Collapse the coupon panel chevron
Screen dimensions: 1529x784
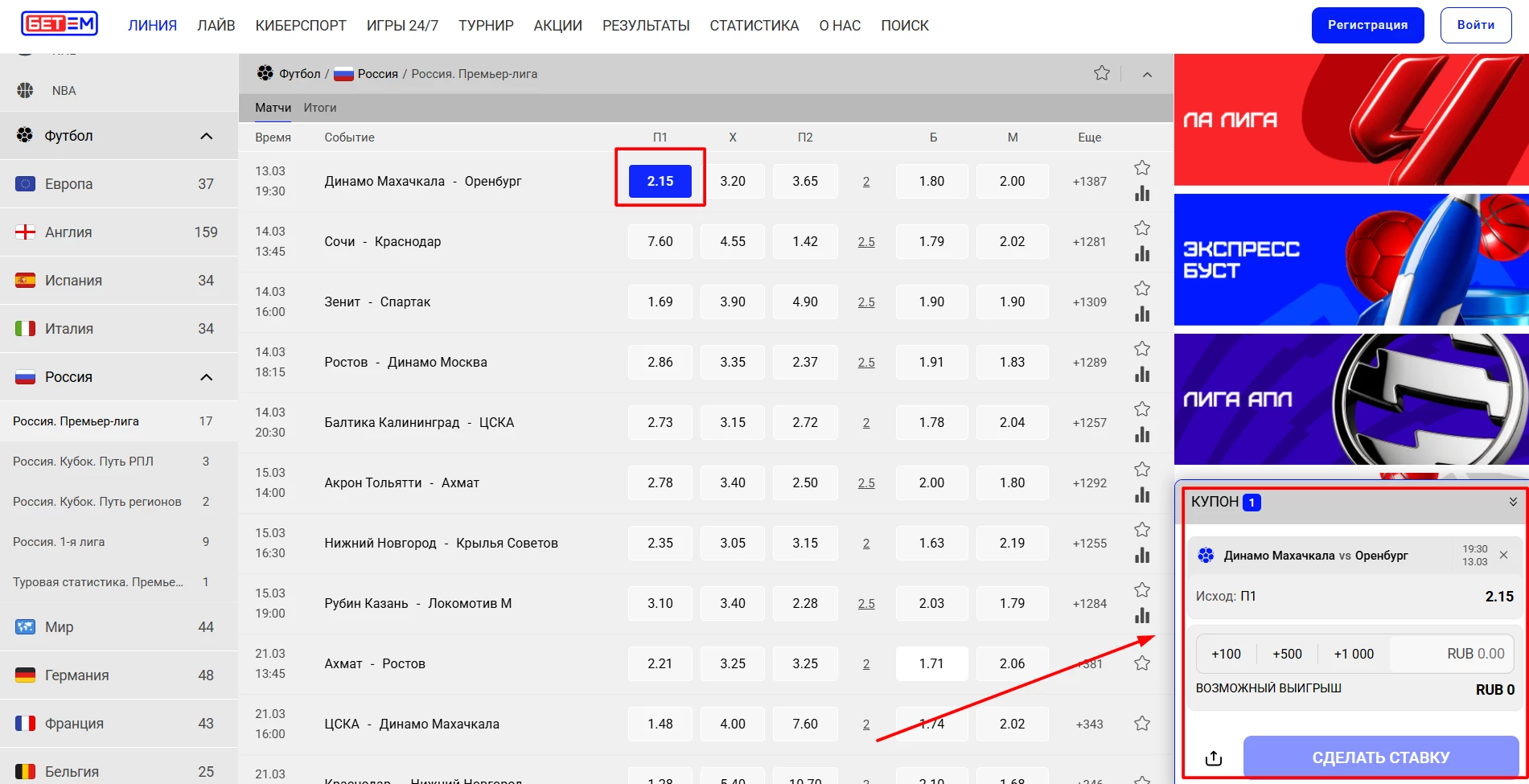1512,502
